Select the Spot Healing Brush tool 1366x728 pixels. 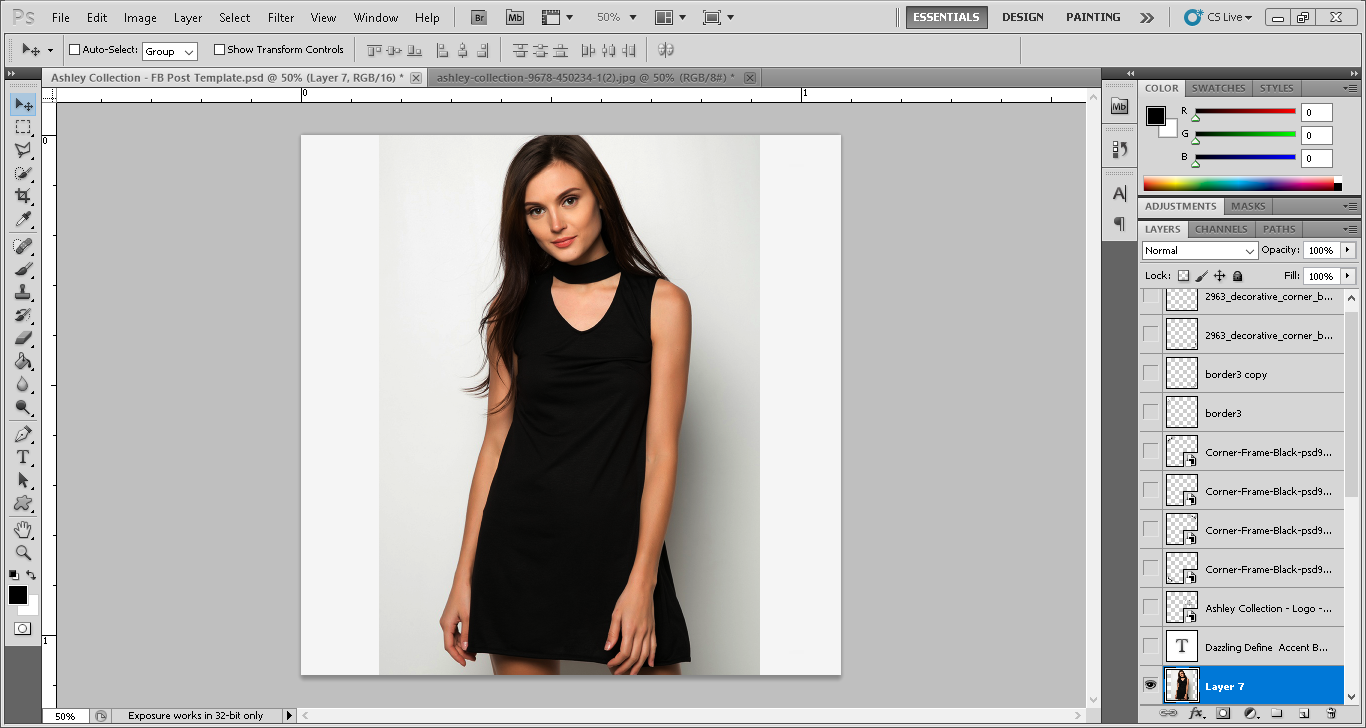point(23,246)
